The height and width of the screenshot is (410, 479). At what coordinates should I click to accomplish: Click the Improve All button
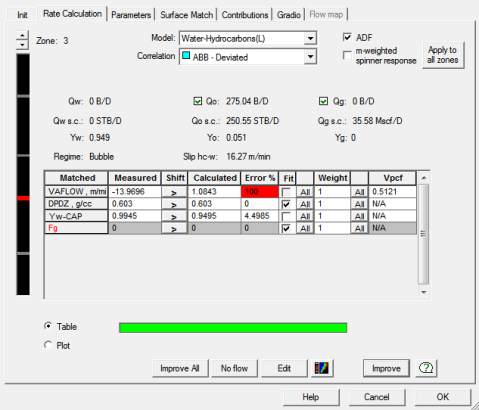point(180,368)
